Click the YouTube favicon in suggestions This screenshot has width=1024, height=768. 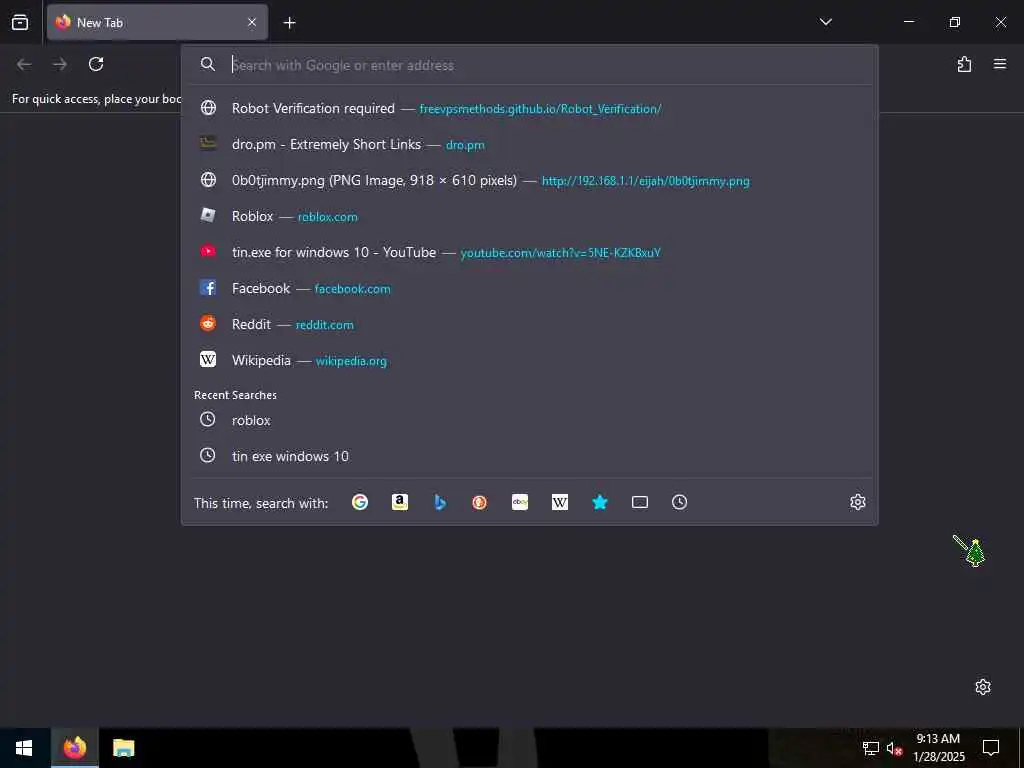tap(208, 251)
